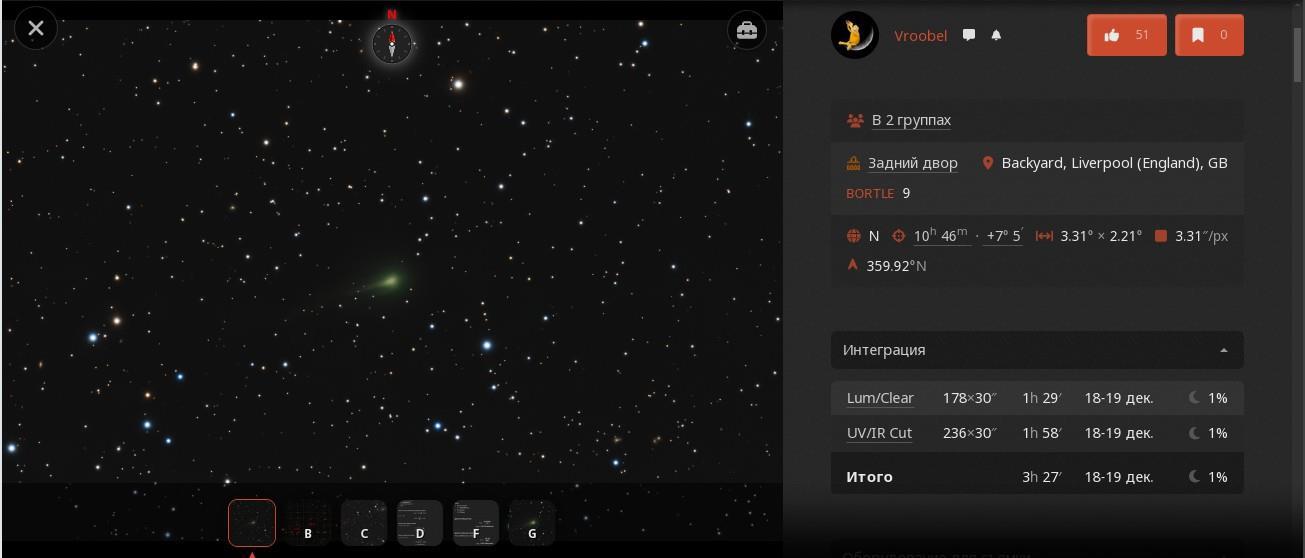Like the image with thumbs-up button

coord(1126,35)
